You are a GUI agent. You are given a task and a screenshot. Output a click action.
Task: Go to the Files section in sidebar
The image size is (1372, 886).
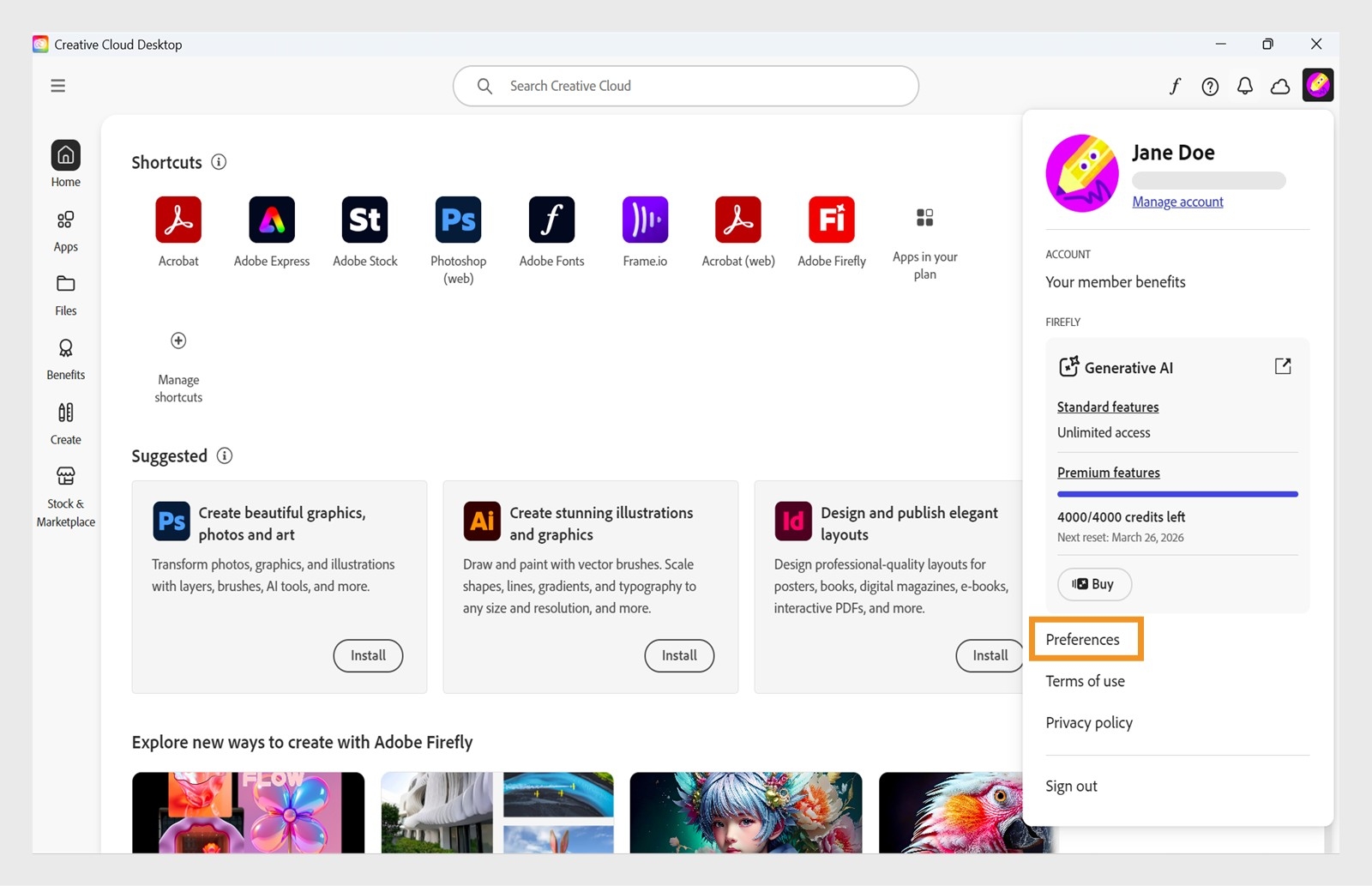[x=65, y=294]
